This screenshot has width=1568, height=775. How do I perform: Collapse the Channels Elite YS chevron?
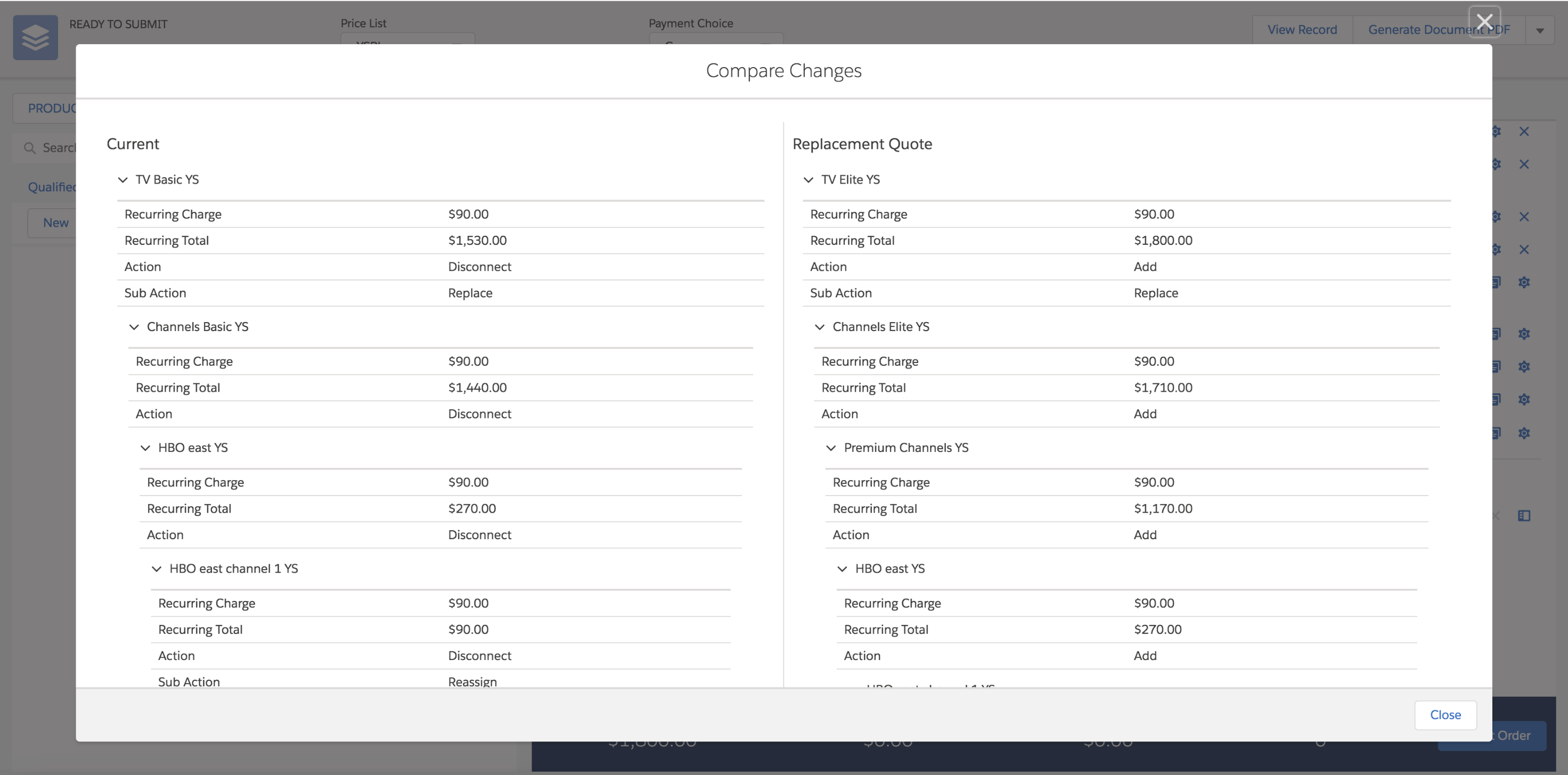820,327
